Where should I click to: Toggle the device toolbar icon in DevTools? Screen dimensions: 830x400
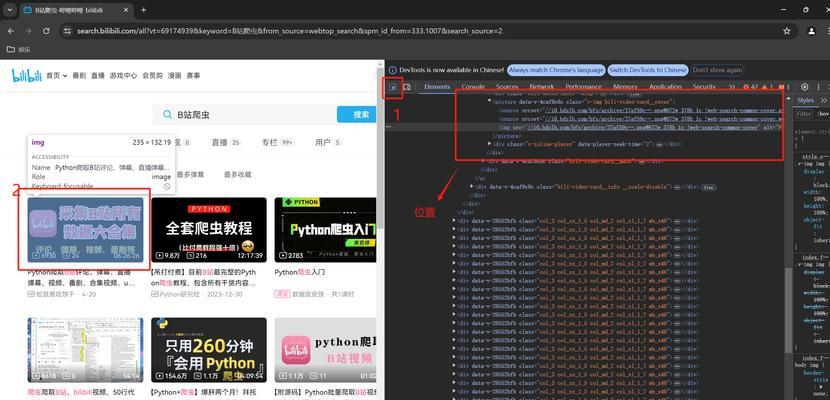(x=407, y=87)
